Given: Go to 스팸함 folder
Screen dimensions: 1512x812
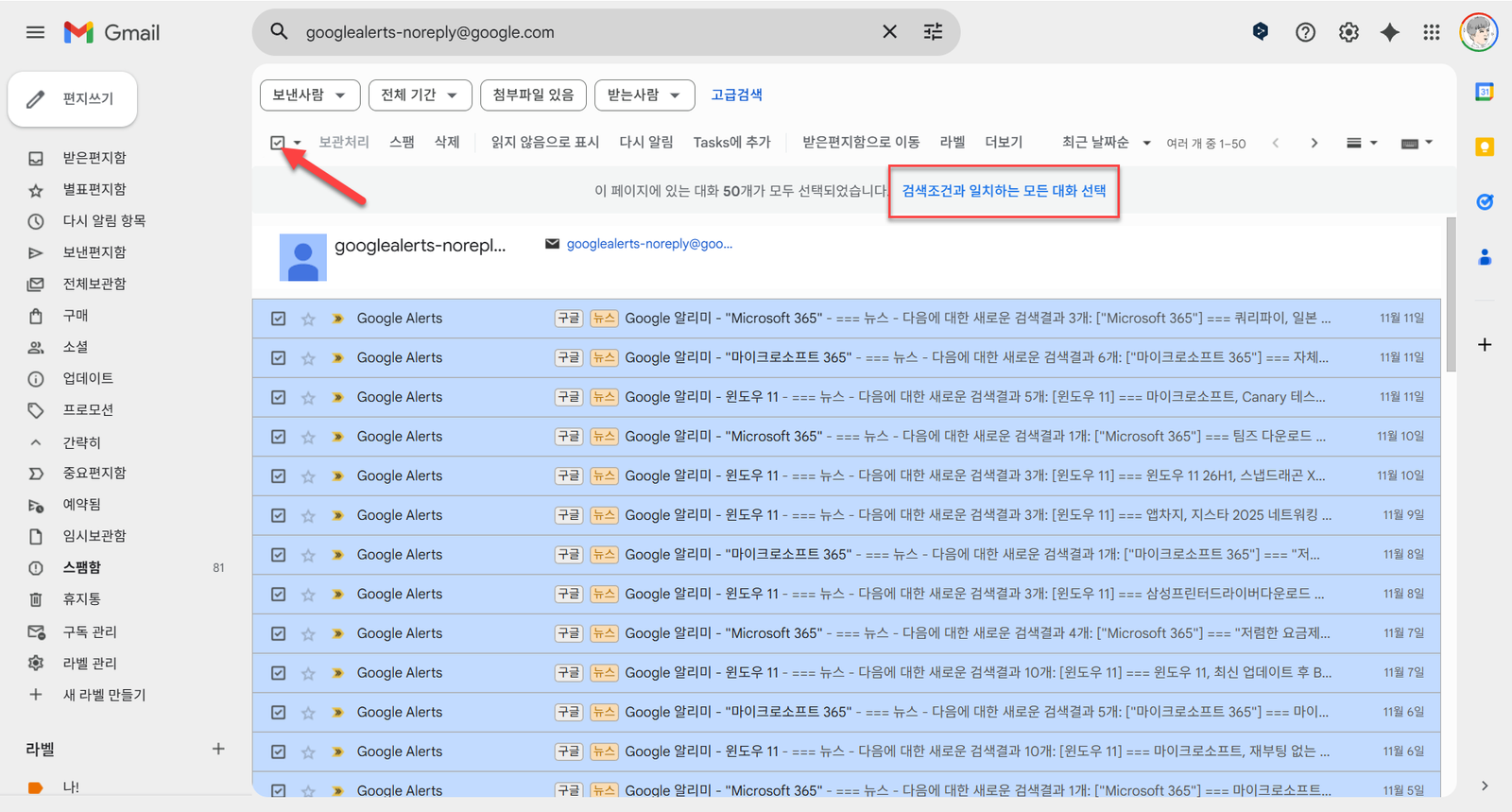Looking at the screenshot, I should [x=81, y=567].
